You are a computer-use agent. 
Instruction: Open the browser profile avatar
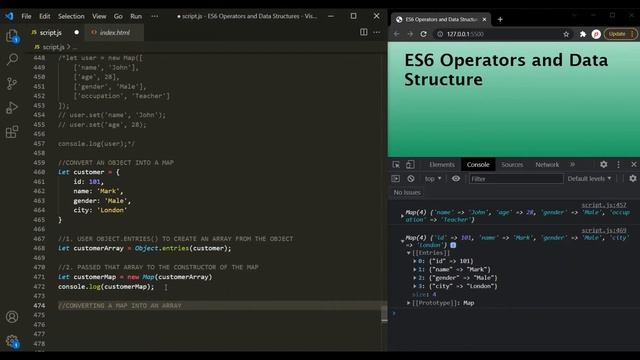pos(596,34)
